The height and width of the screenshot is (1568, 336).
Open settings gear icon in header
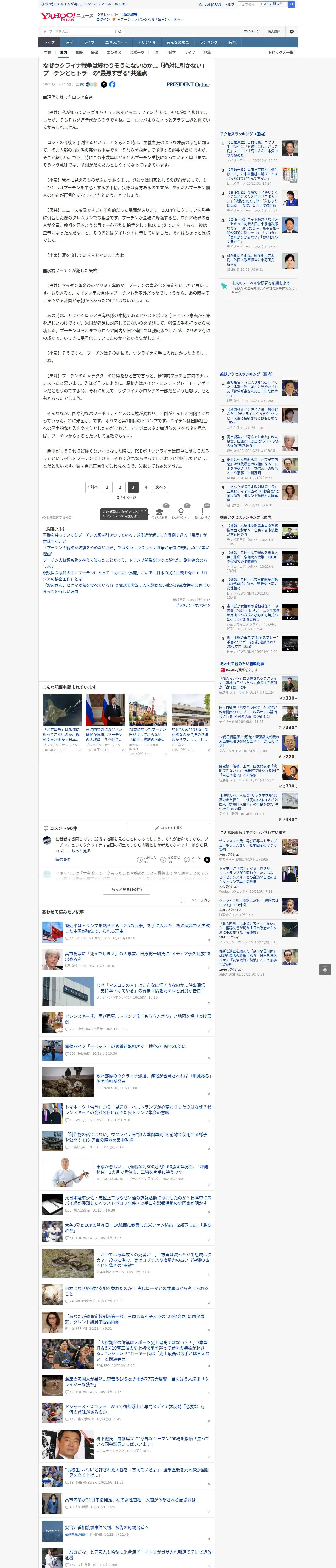click(x=292, y=31)
